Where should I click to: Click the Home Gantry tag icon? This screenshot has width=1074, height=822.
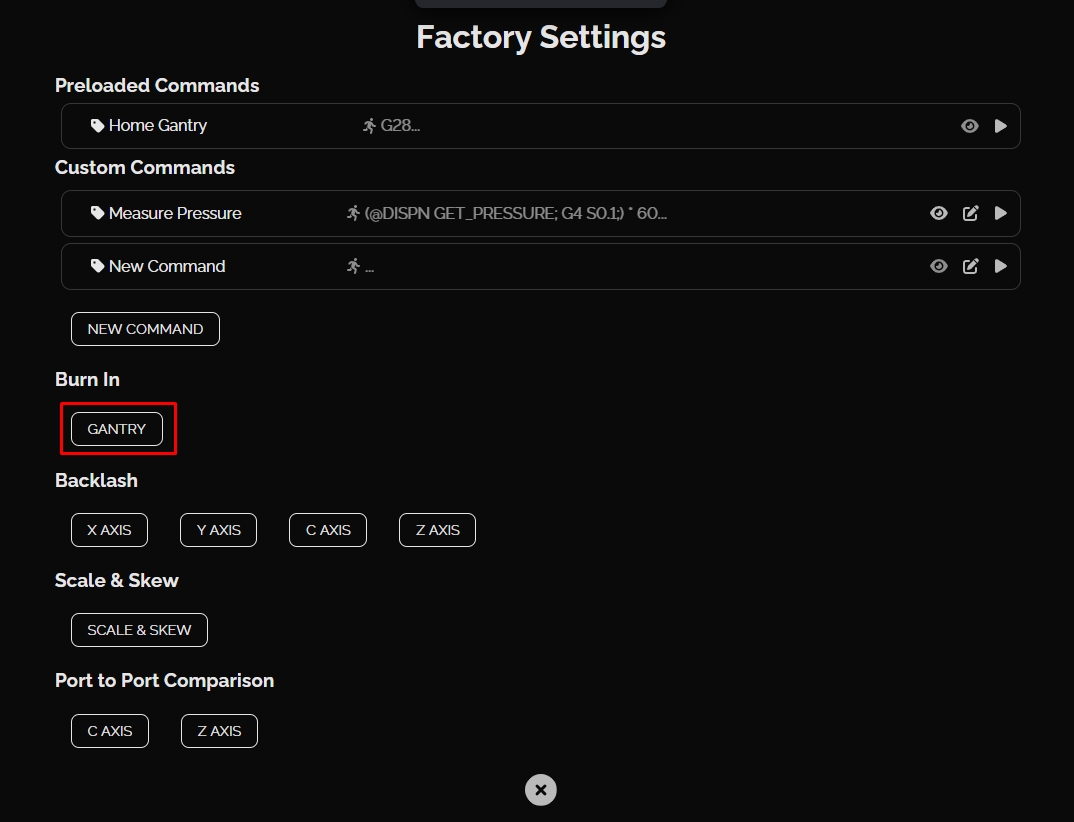pos(97,126)
